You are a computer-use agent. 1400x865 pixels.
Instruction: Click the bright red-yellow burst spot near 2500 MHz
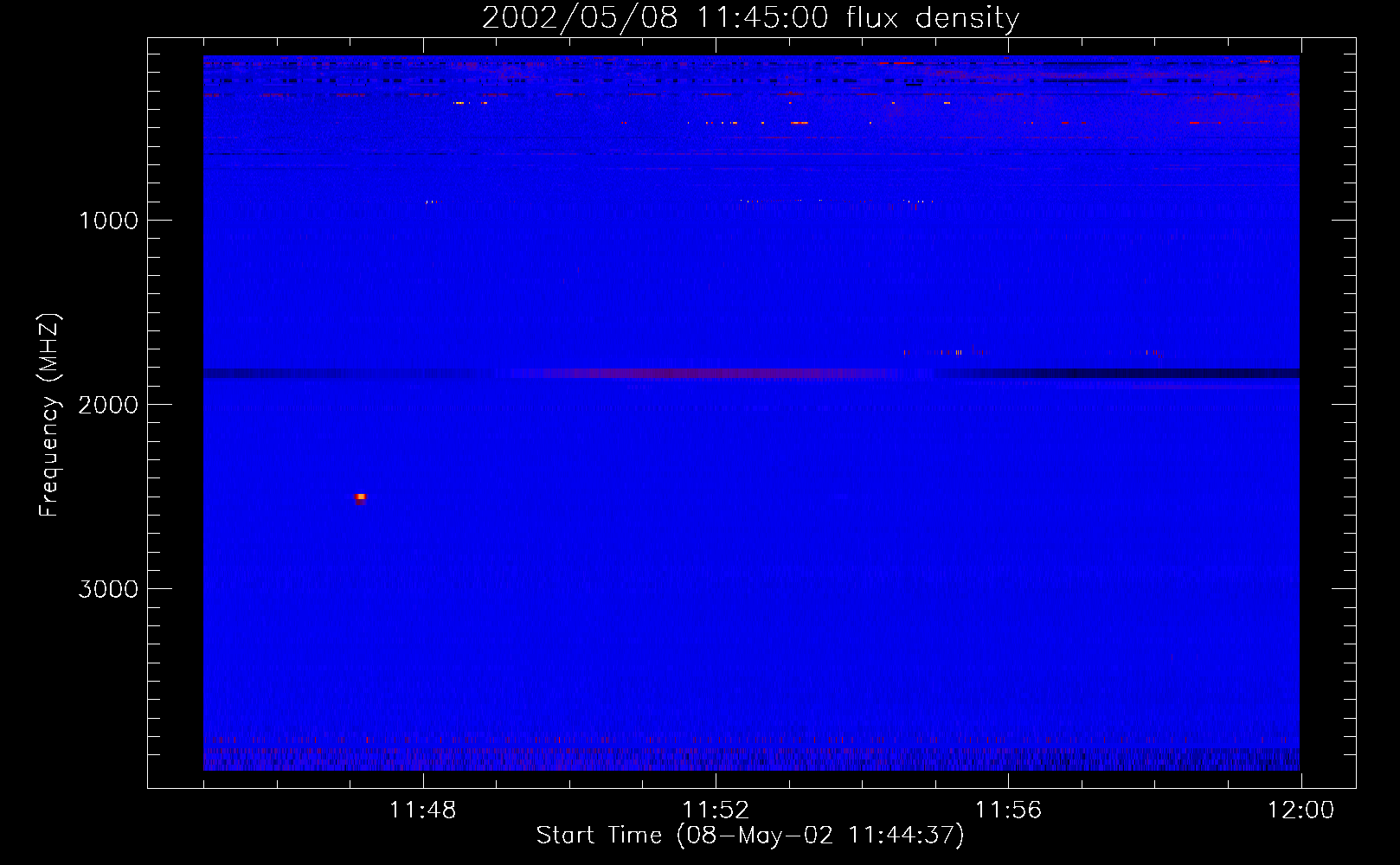(x=361, y=497)
